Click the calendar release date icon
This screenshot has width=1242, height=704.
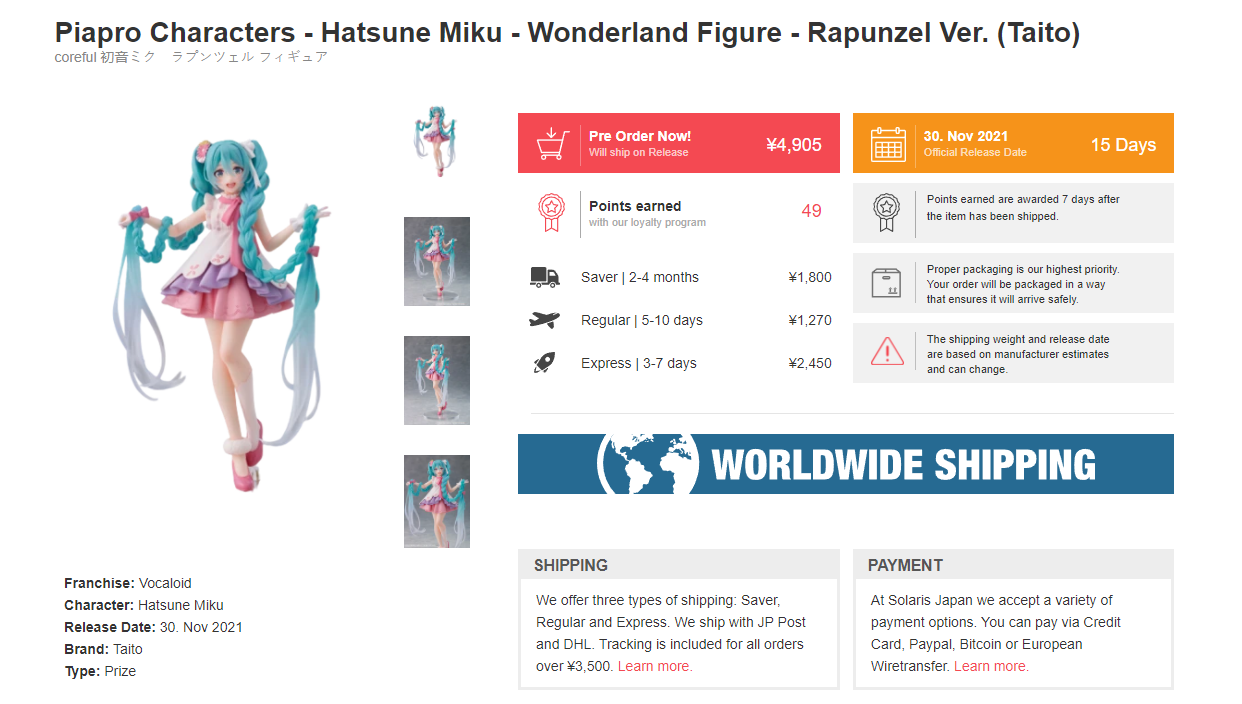(887, 144)
